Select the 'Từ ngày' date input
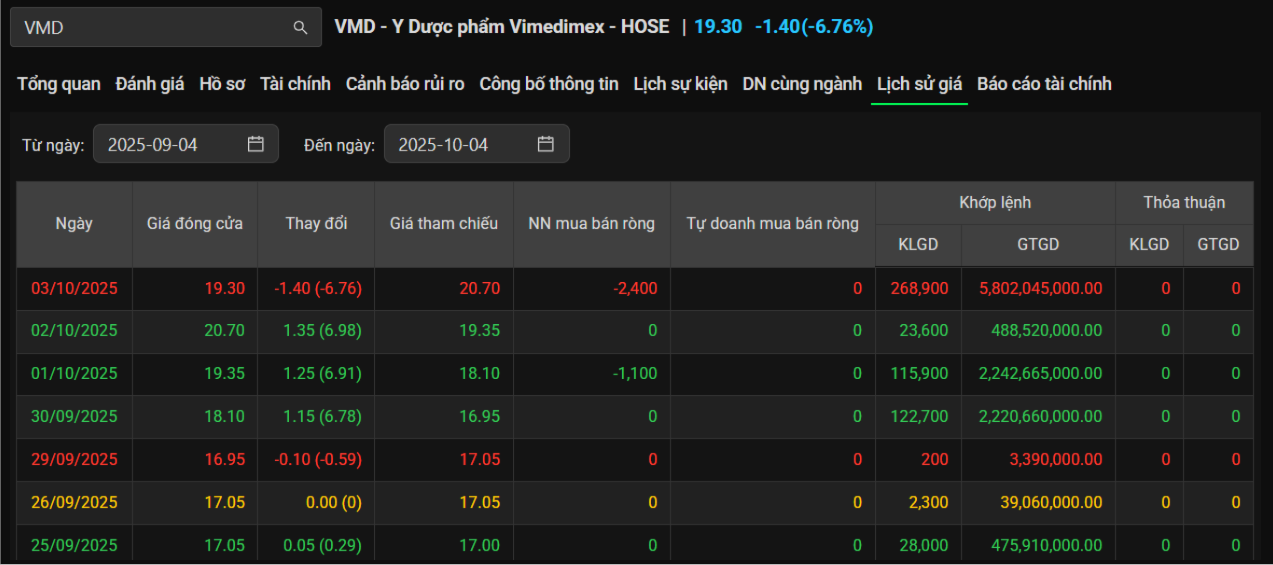Viewport: 1273px width, 565px height. (170, 144)
